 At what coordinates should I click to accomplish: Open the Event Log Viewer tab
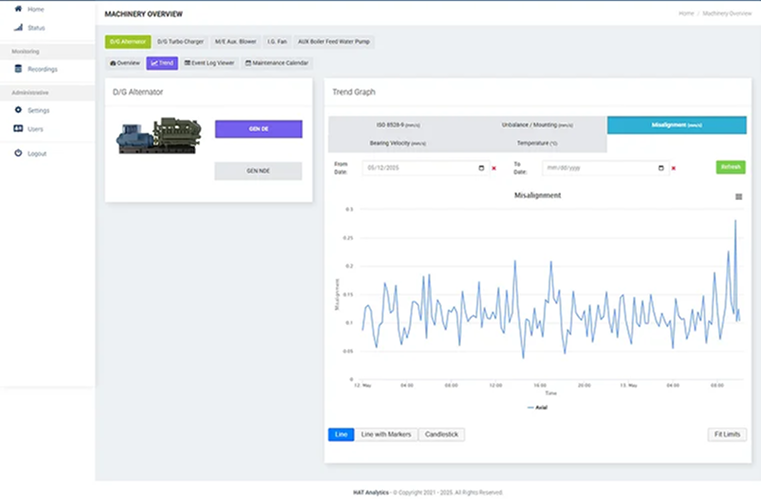[x=209, y=63]
